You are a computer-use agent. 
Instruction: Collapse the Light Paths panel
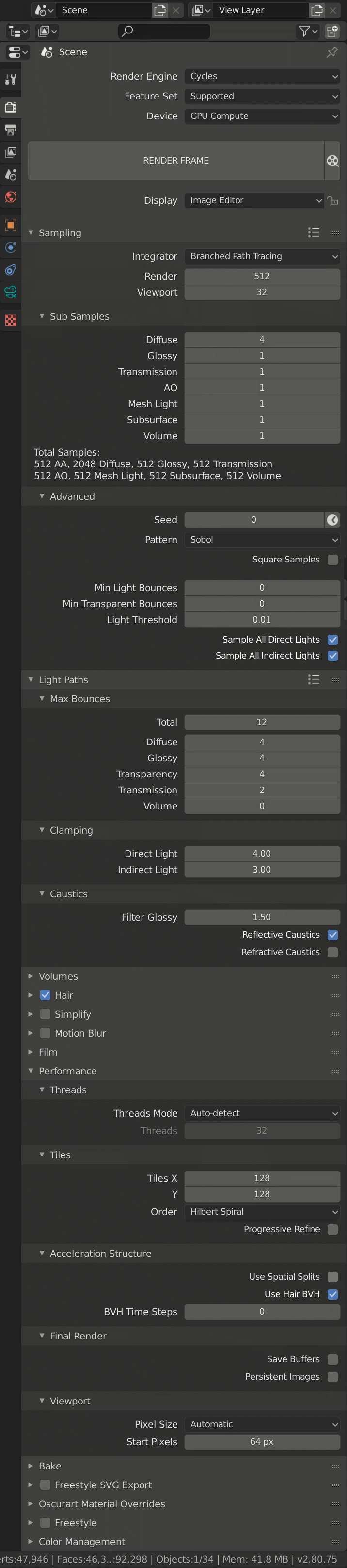click(31, 679)
